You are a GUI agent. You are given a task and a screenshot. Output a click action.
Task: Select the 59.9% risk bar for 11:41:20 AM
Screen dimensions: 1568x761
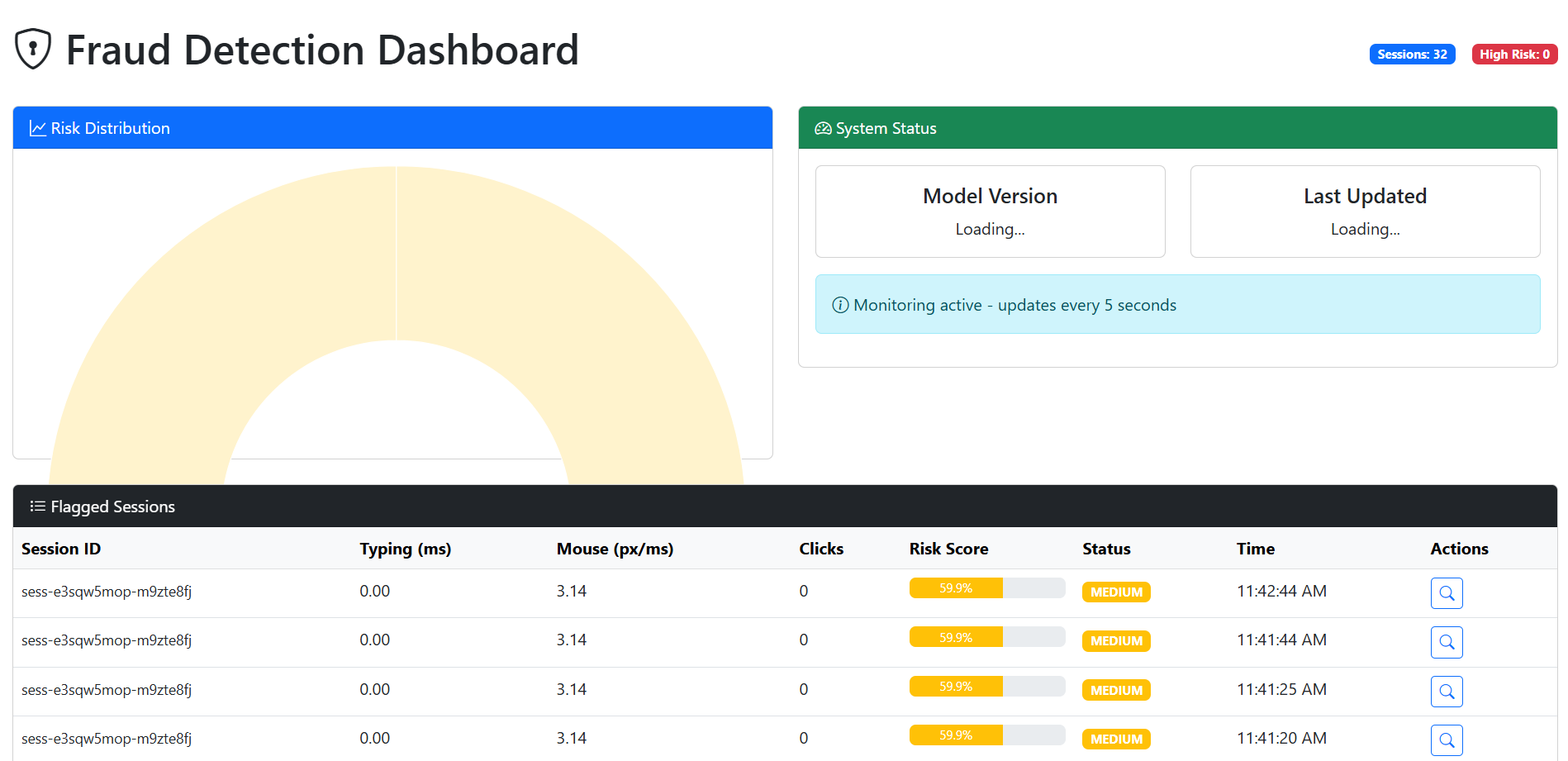(x=987, y=735)
